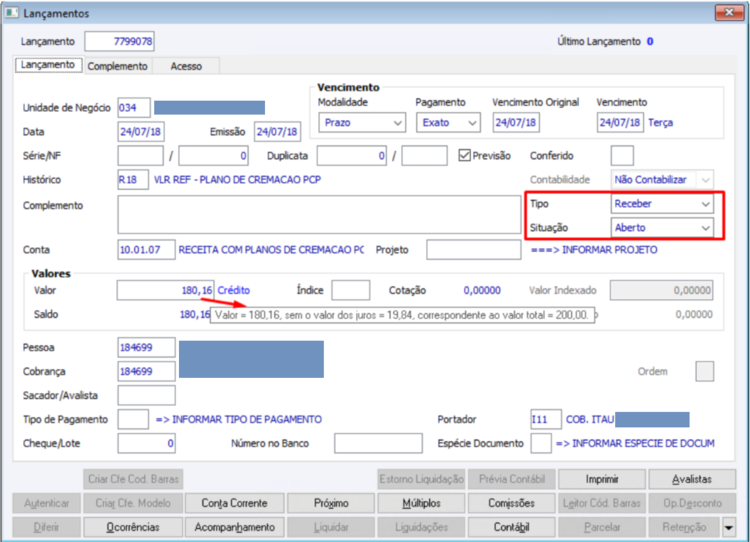Click the Cobrança code field
This screenshot has width=750, height=542.
point(146,371)
